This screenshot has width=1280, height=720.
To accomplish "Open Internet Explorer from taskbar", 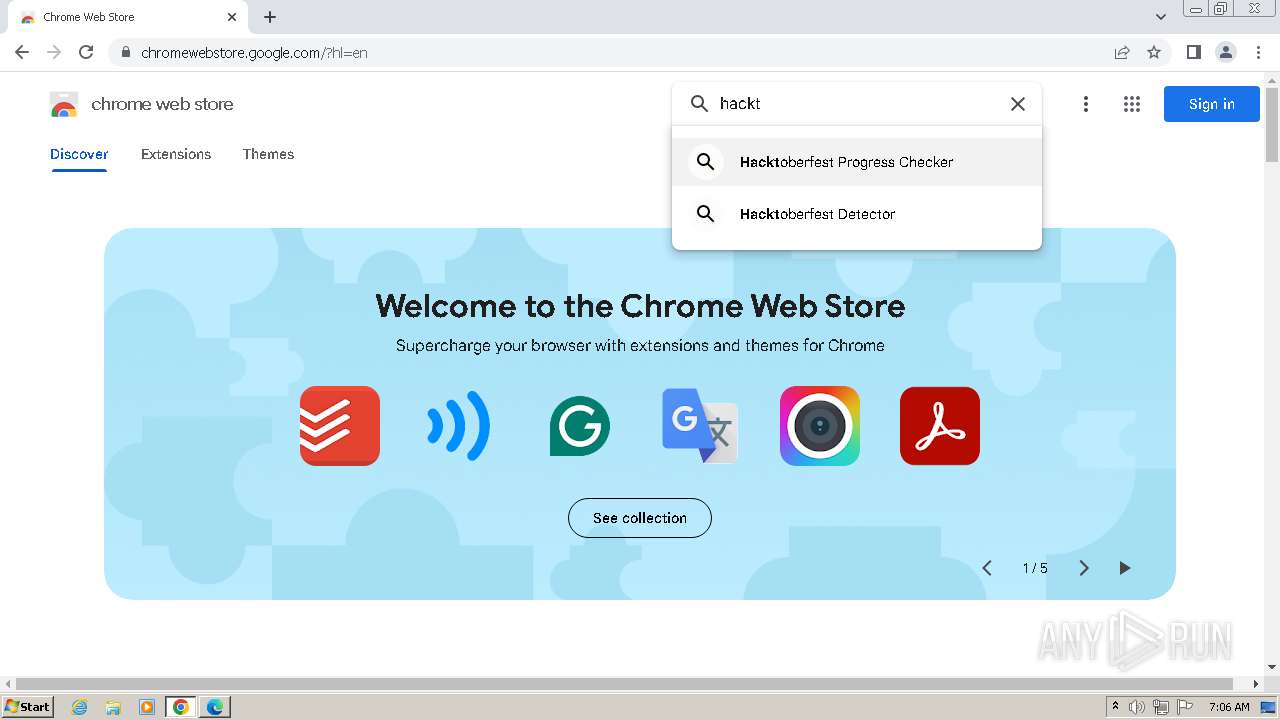I will [80, 707].
